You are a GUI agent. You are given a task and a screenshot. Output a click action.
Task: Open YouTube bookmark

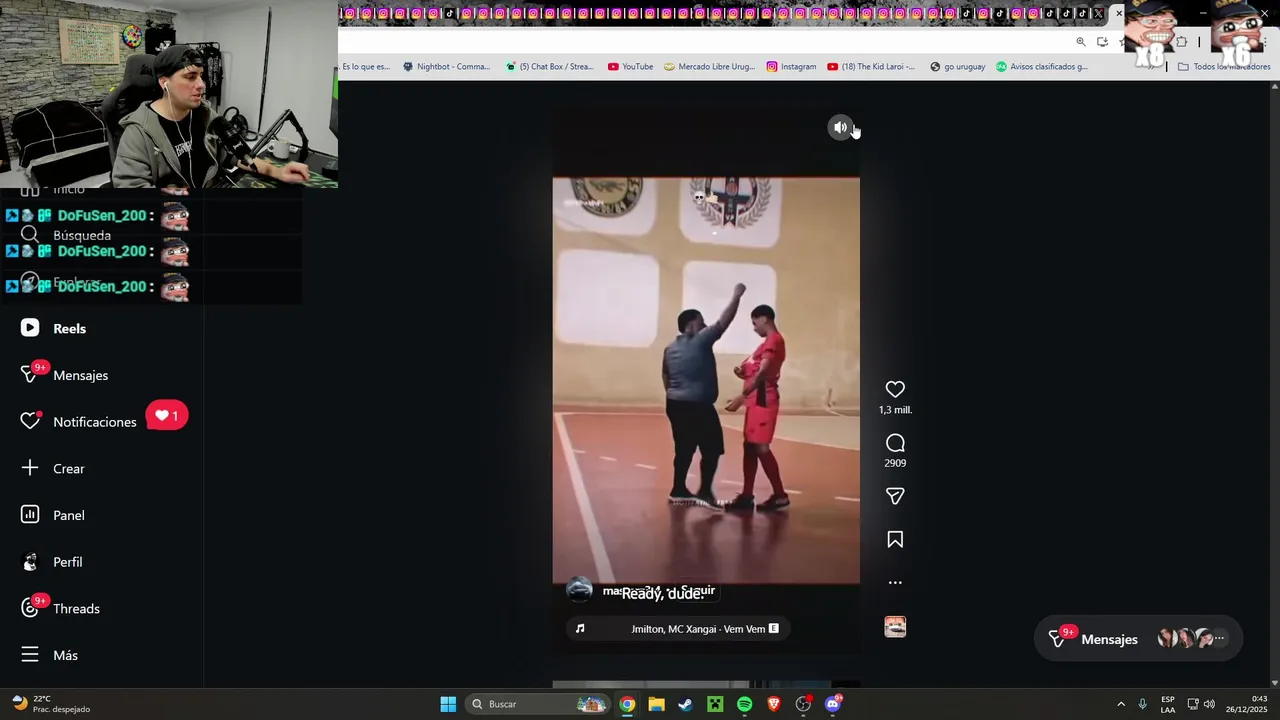(x=630, y=67)
